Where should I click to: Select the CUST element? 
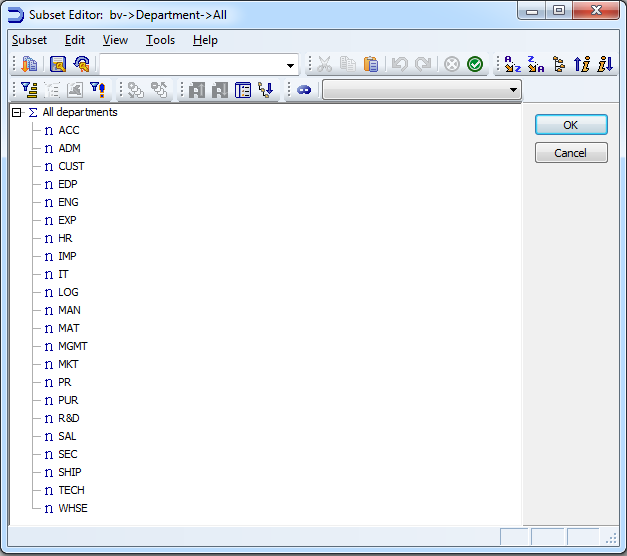pos(71,166)
